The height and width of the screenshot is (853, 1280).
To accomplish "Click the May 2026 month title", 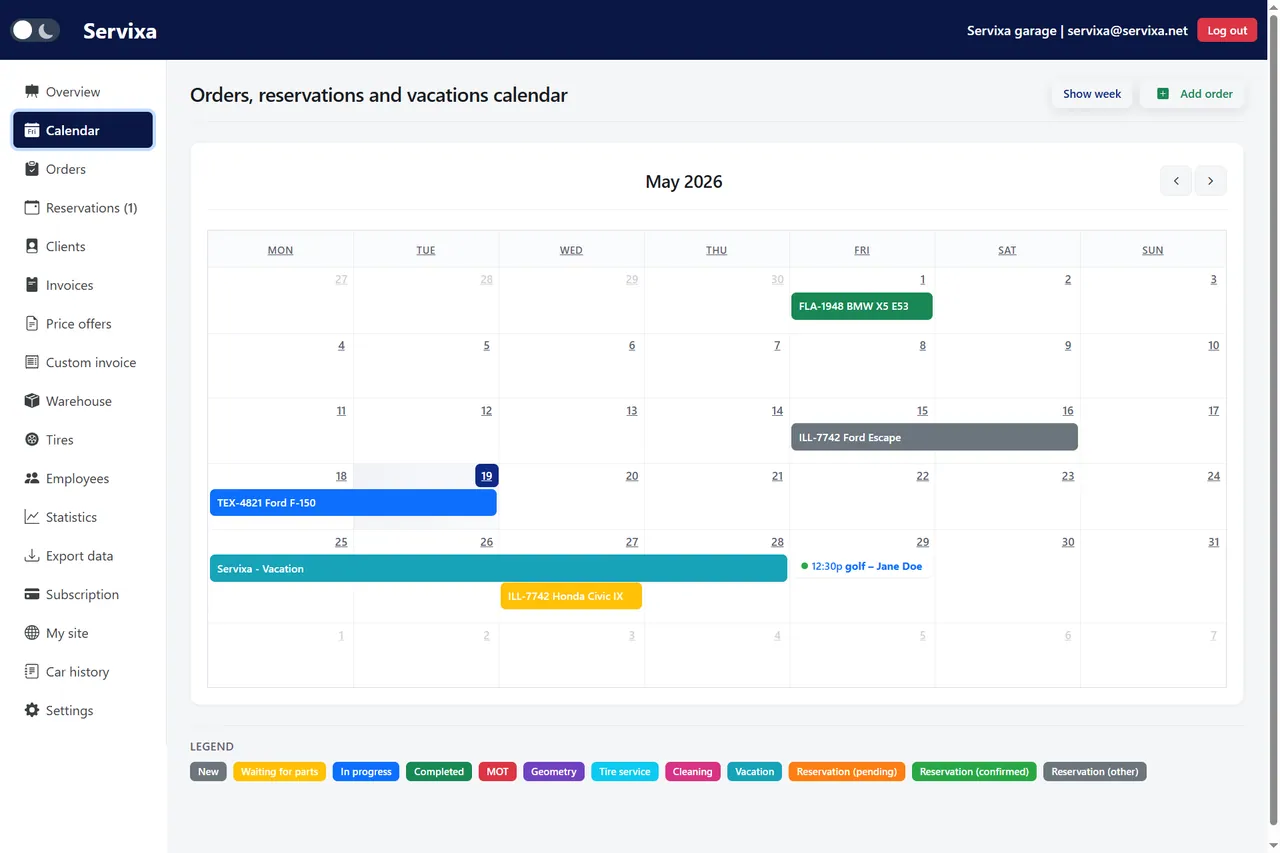I will (684, 182).
